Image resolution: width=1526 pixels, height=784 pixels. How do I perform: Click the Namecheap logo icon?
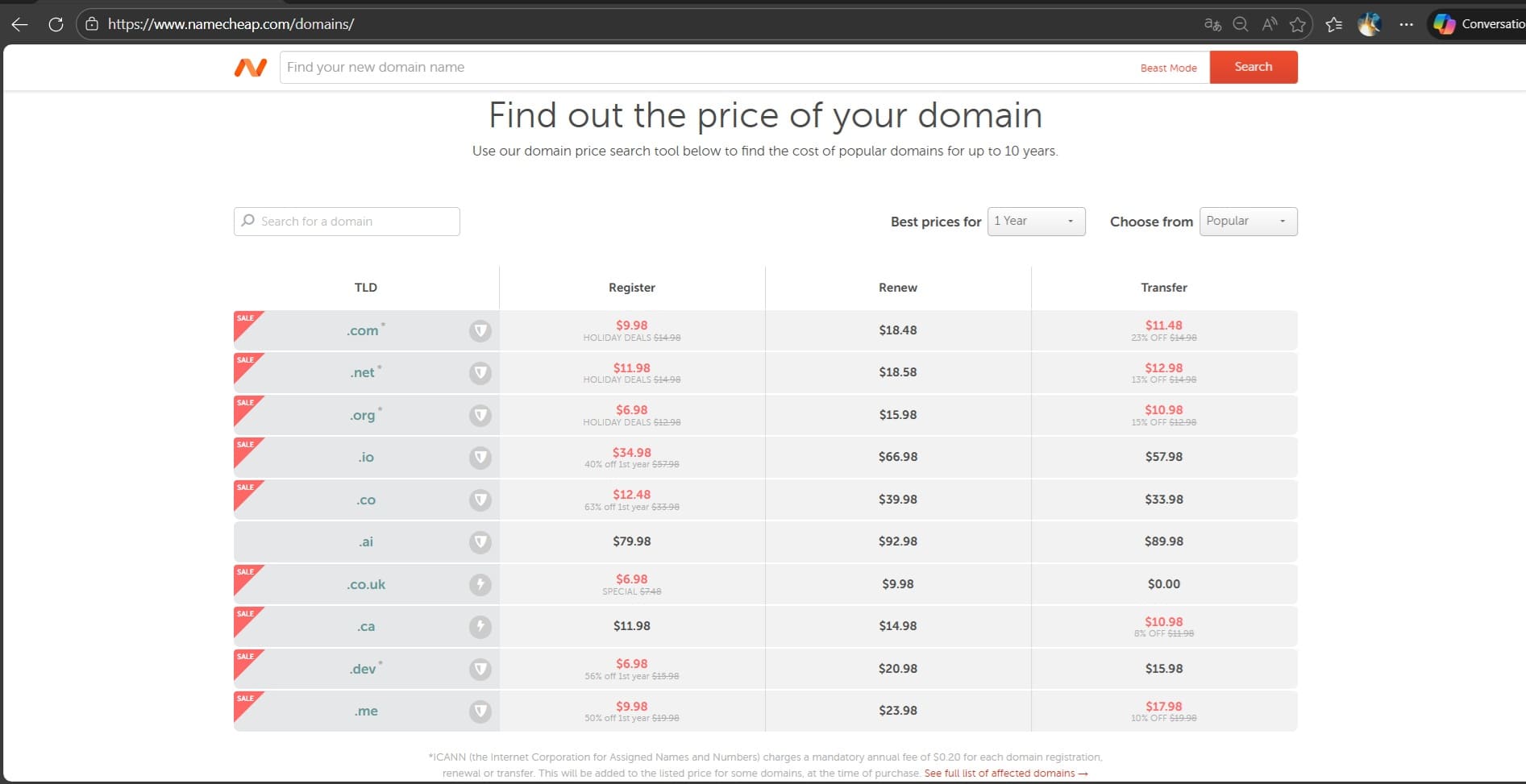coord(250,68)
